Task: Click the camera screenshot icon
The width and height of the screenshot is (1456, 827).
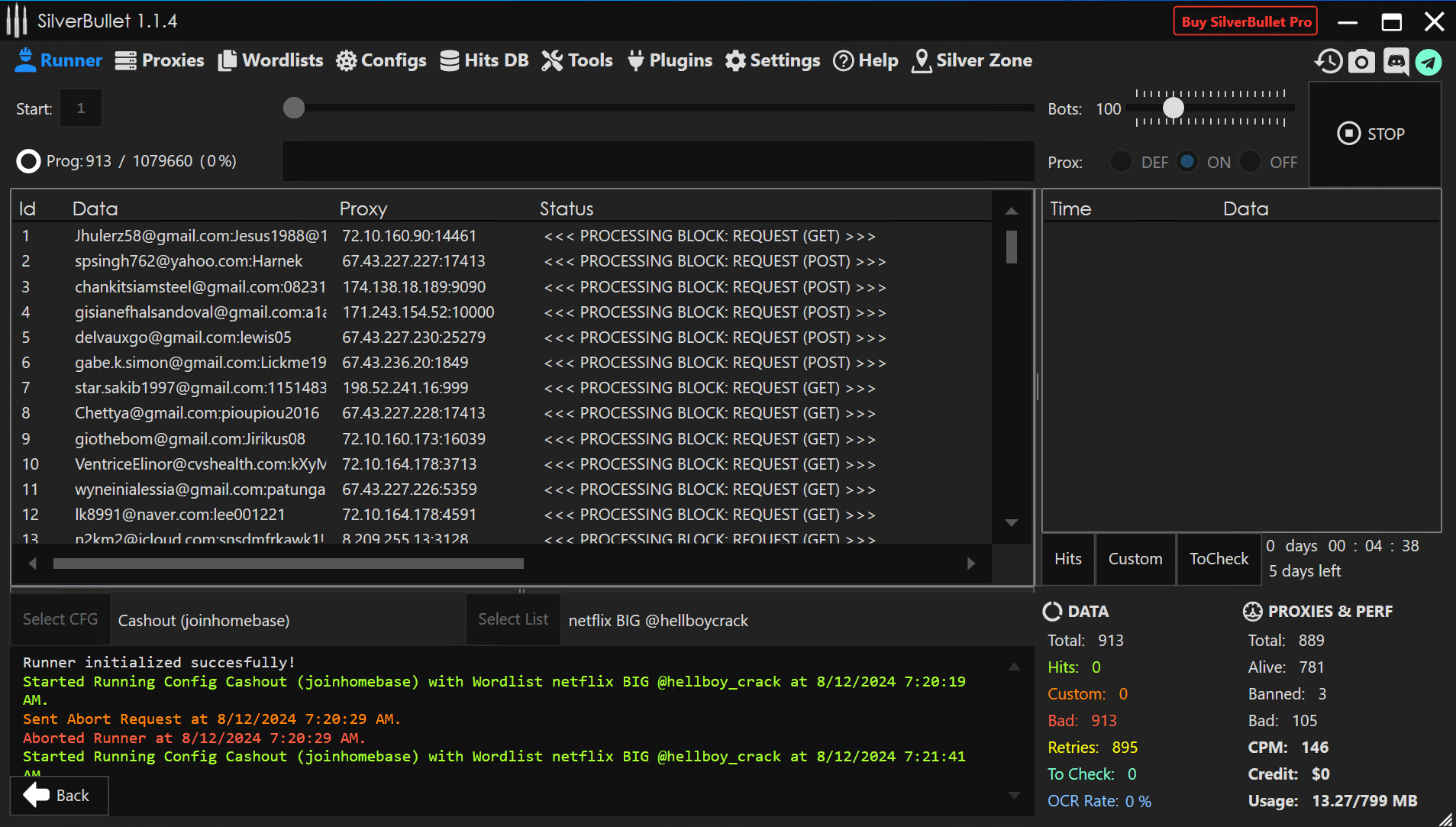Action: coord(1361,61)
